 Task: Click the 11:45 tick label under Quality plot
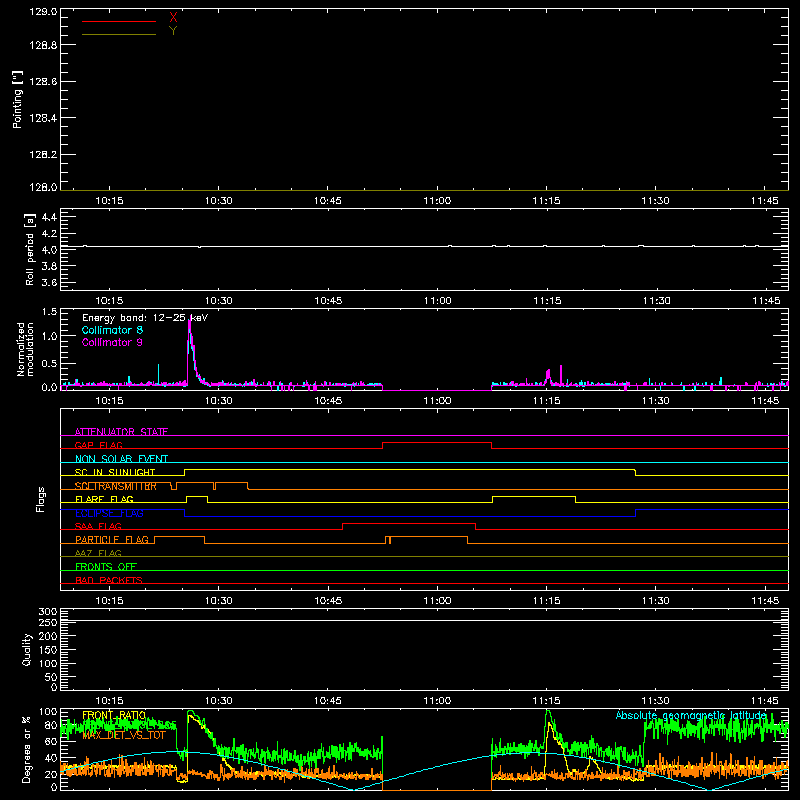[x=765, y=701]
